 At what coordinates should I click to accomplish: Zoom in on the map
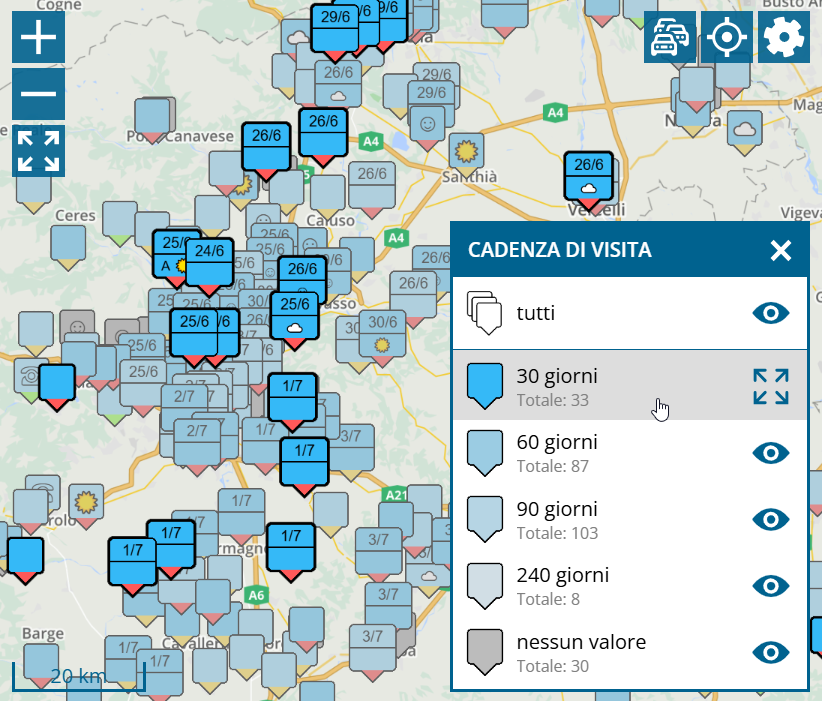pos(38,37)
